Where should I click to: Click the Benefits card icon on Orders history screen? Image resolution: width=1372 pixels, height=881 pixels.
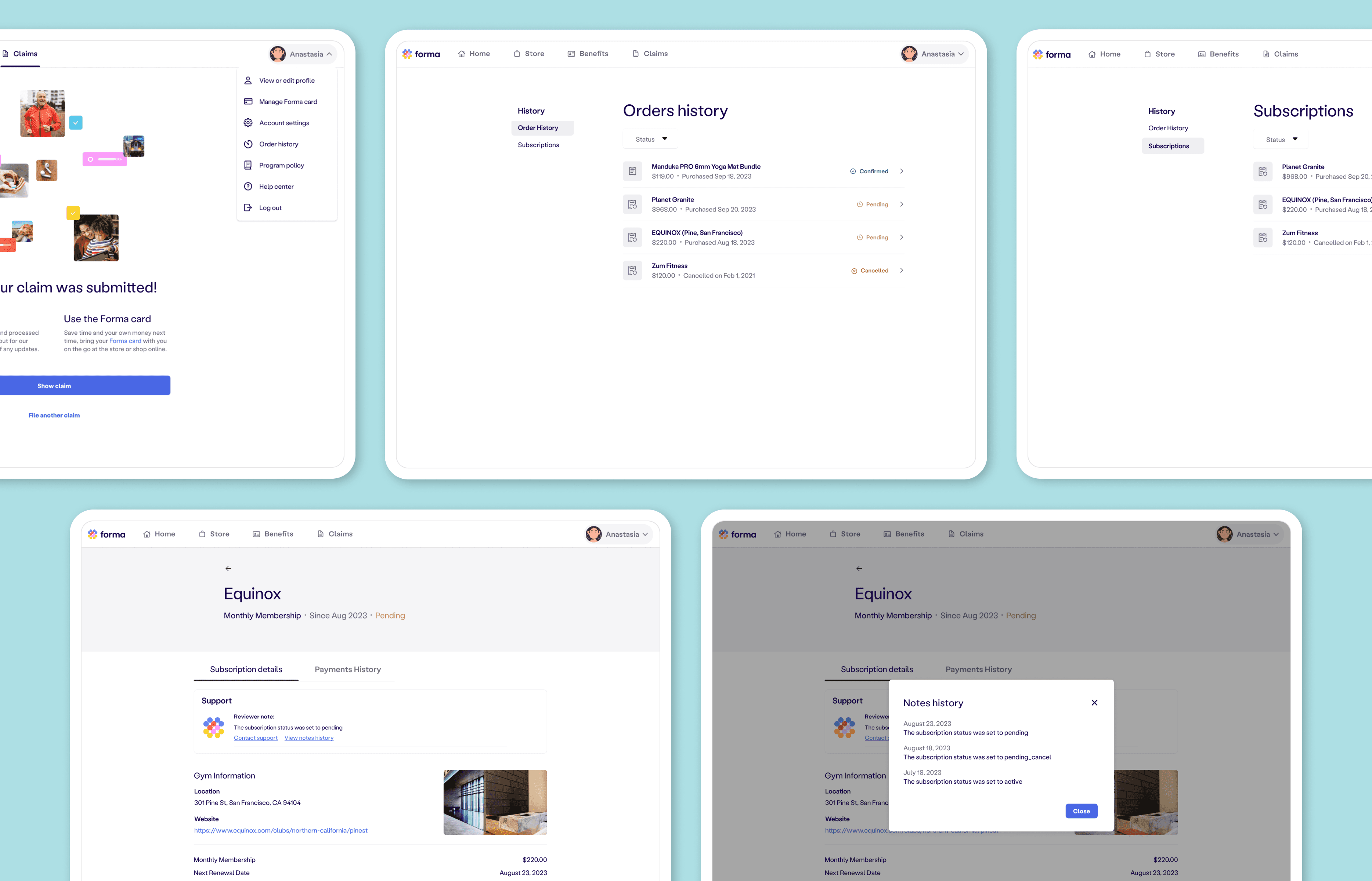571,54
